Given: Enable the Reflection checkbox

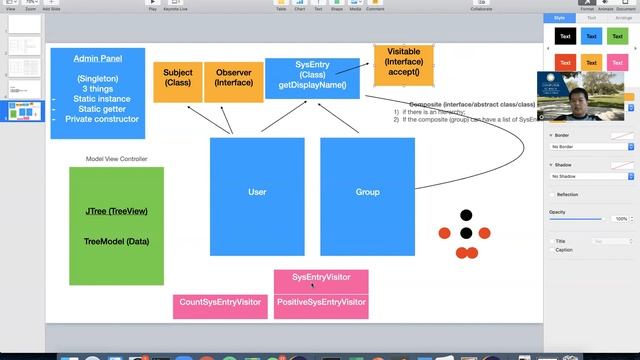Looking at the screenshot, I should pos(552,195).
